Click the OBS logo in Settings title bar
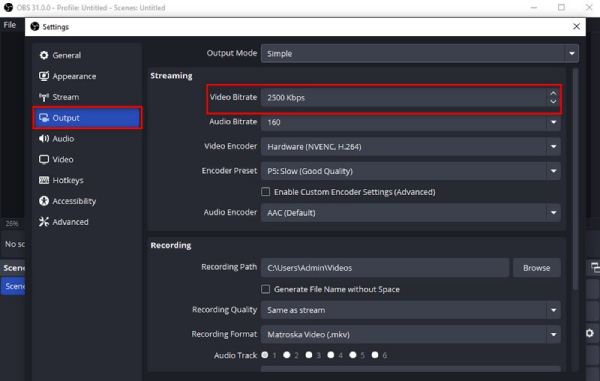The width and height of the screenshot is (600, 381). 35,26
